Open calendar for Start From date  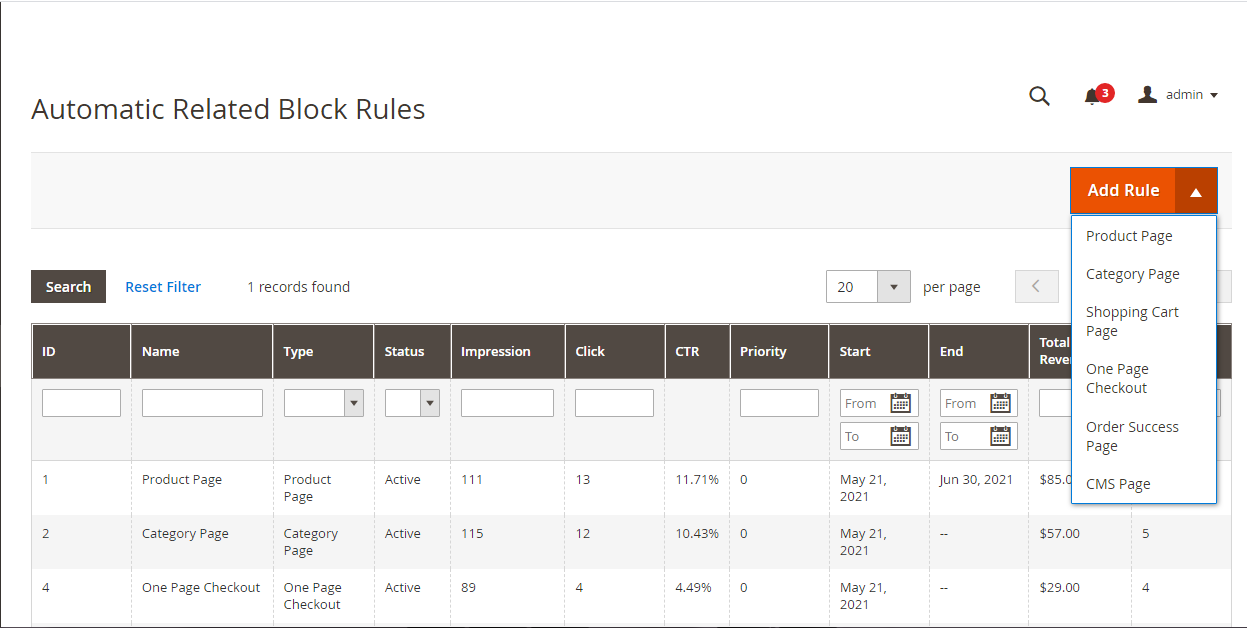pyautogui.click(x=901, y=403)
